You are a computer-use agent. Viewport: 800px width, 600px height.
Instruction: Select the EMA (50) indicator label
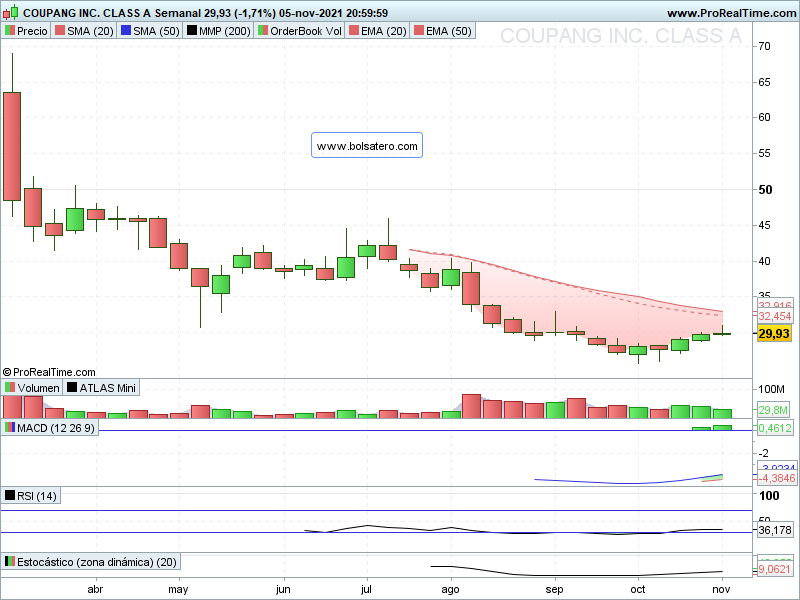(443, 31)
